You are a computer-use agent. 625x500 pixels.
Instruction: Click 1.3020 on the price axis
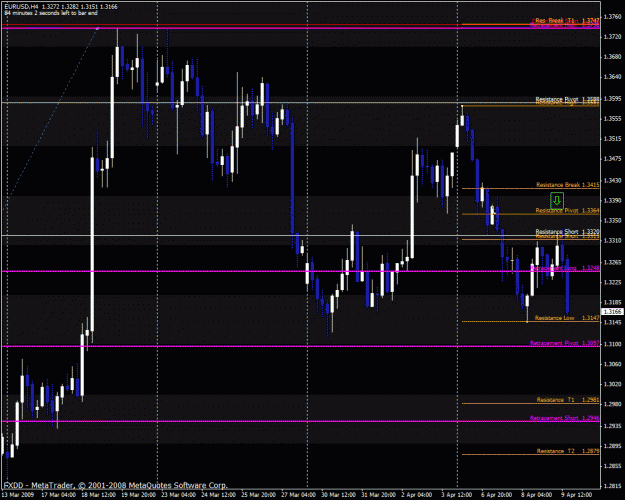click(613, 384)
